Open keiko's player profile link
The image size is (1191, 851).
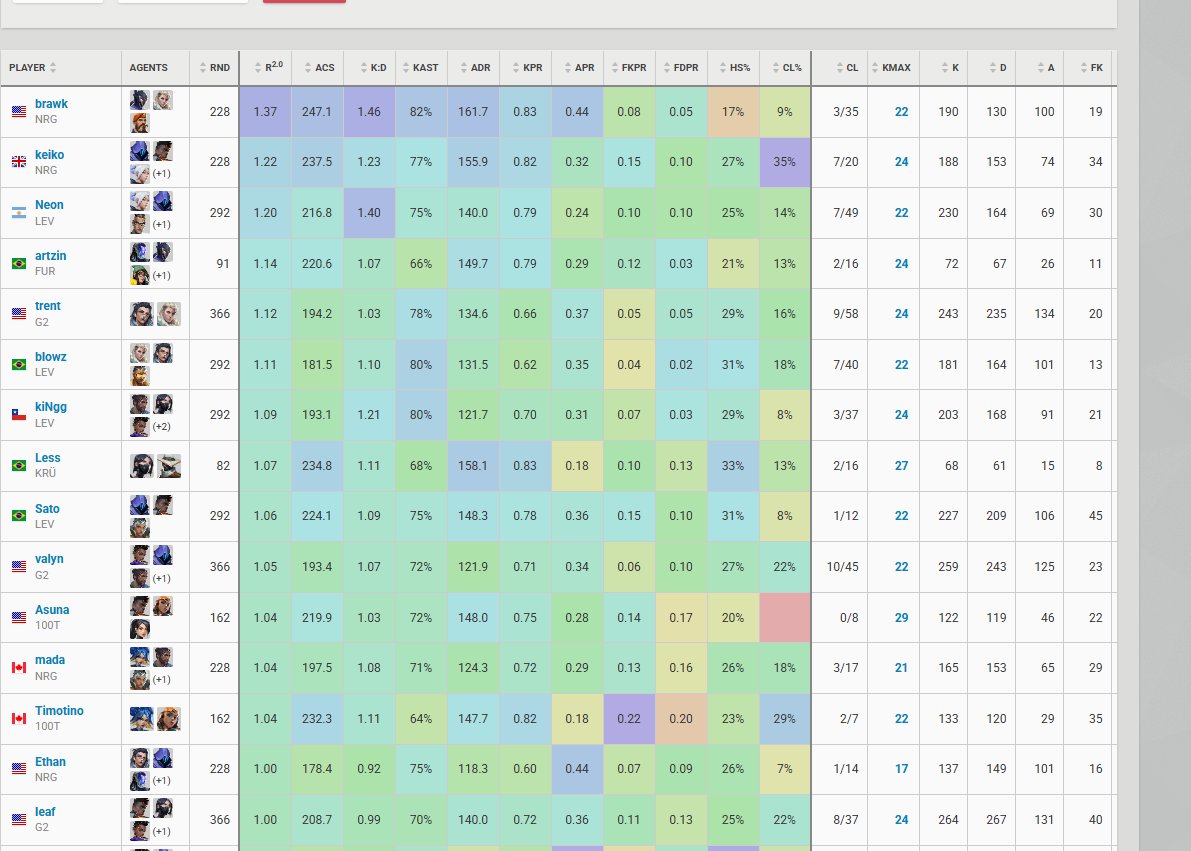[x=49, y=154]
